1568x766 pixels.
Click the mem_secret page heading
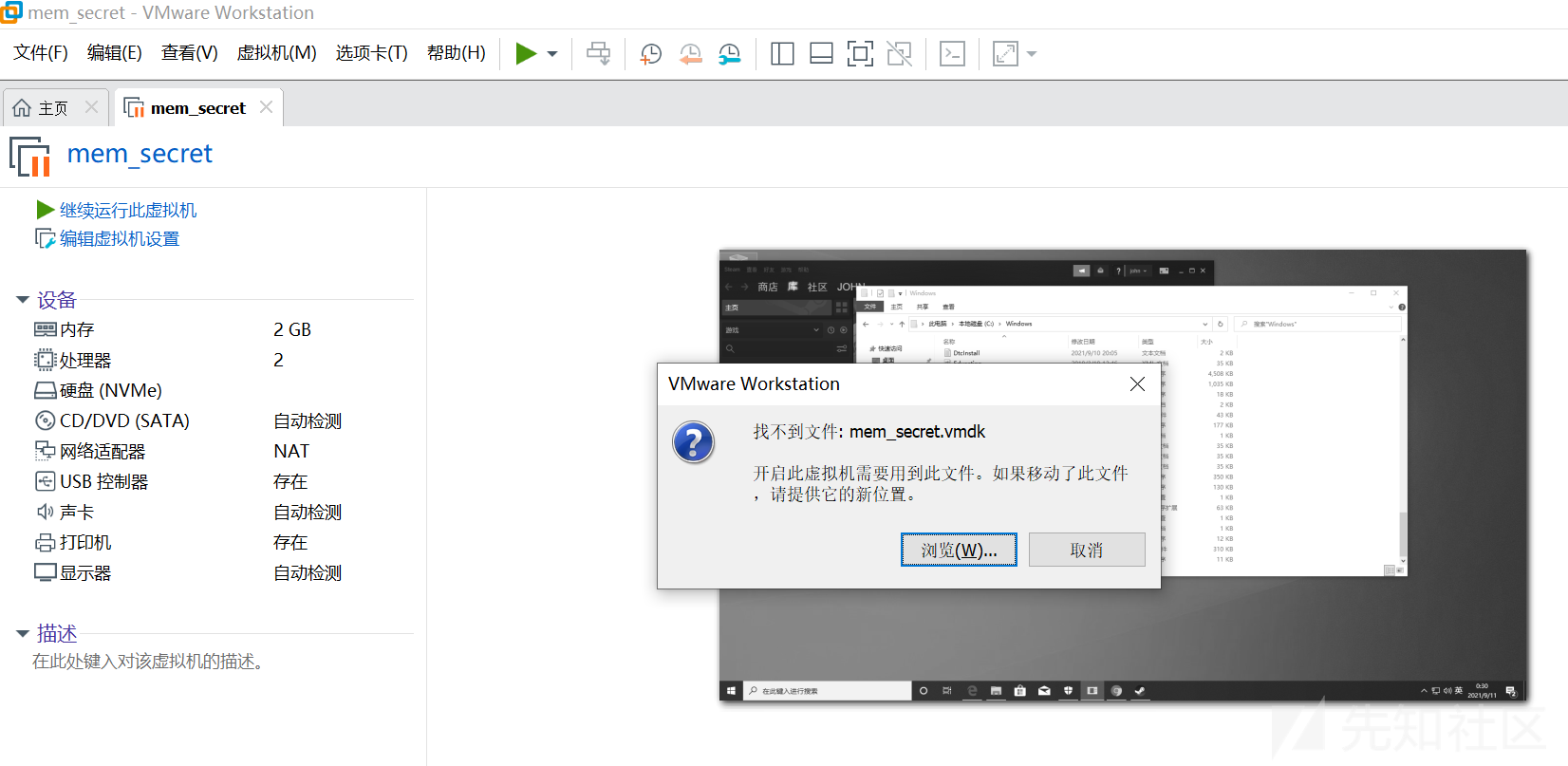(140, 154)
